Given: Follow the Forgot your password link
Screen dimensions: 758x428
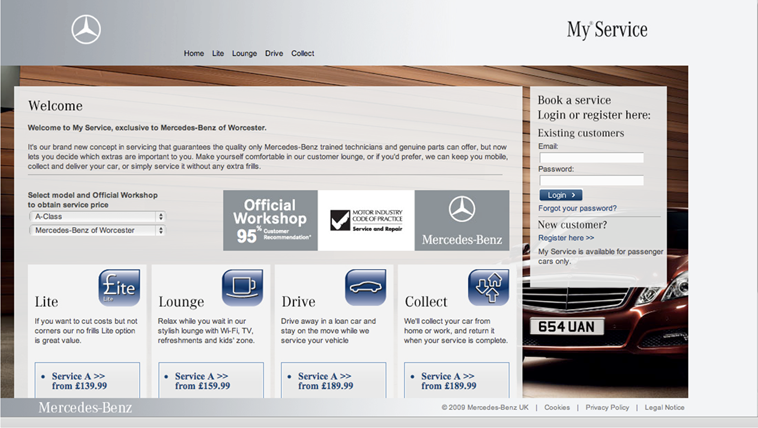Looking at the screenshot, I should (x=577, y=208).
